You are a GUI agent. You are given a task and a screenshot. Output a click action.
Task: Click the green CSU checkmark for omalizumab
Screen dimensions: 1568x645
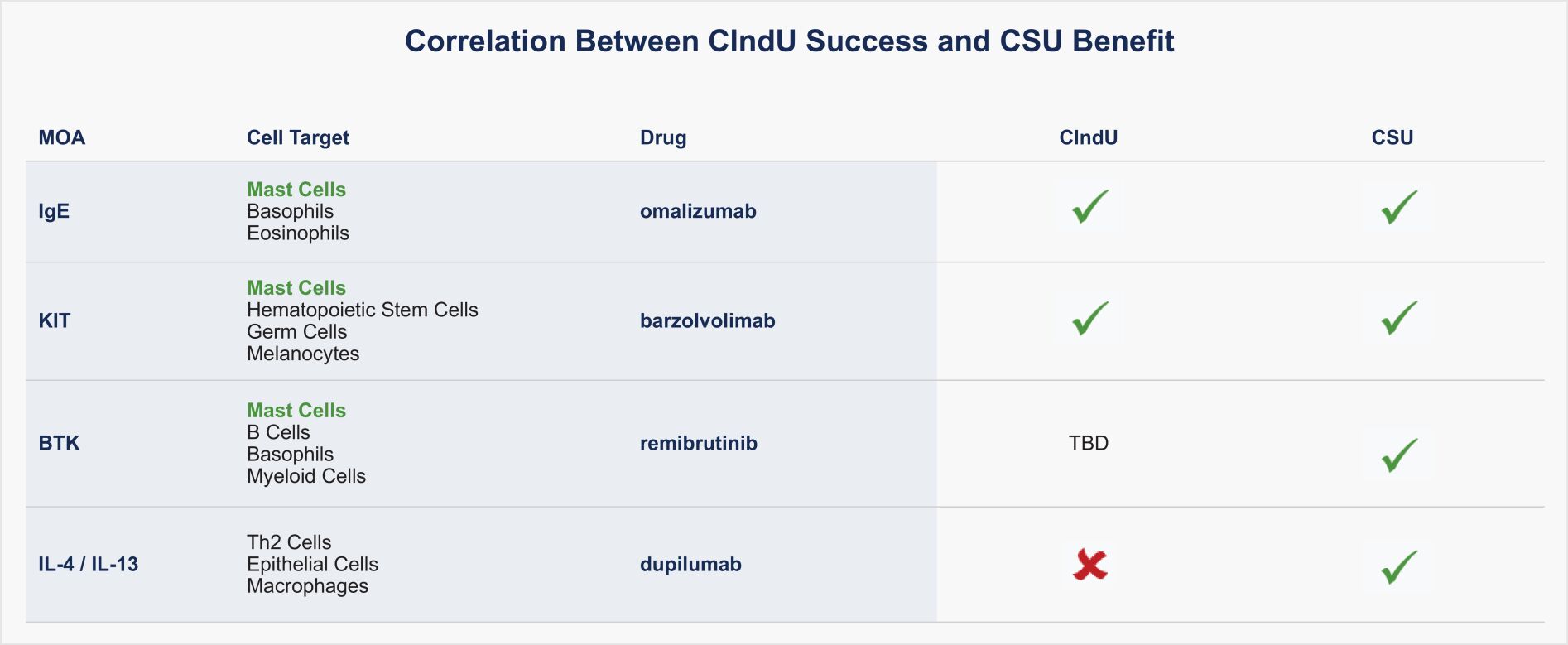pyautogui.click(x=1398, y=207)
